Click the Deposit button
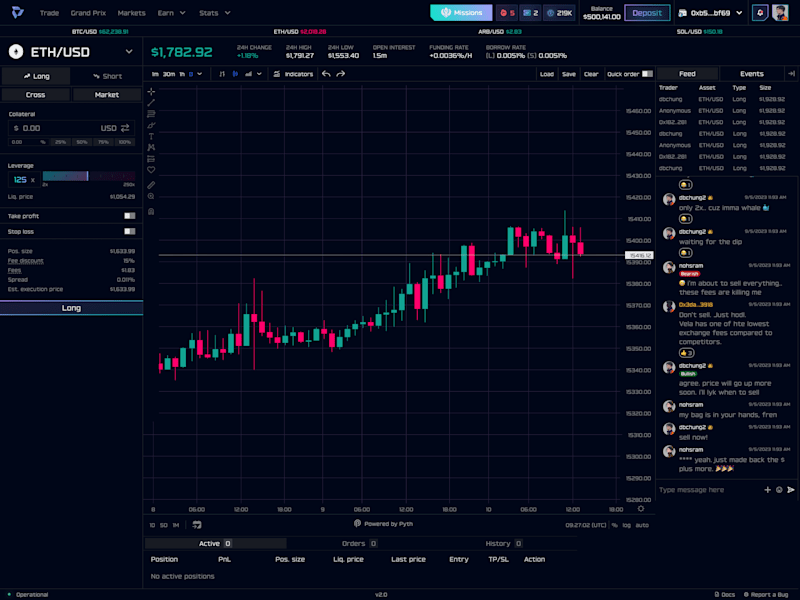 [647, 13]
